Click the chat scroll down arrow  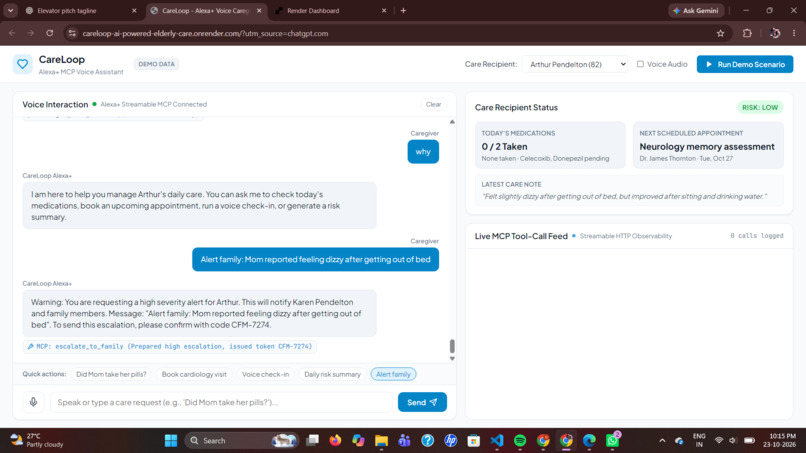pyautogui.click(x=452, y=358)
